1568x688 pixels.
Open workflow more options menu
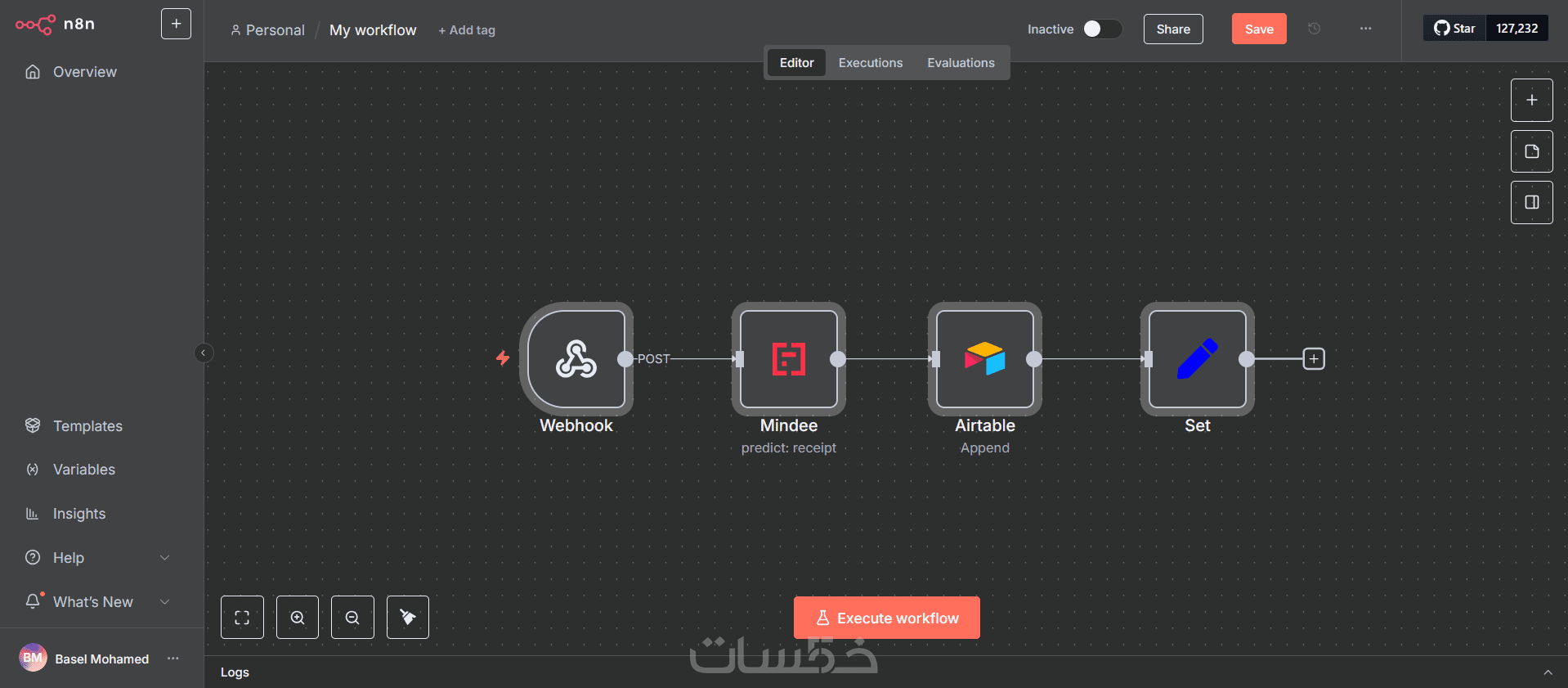coord(1365,29)
